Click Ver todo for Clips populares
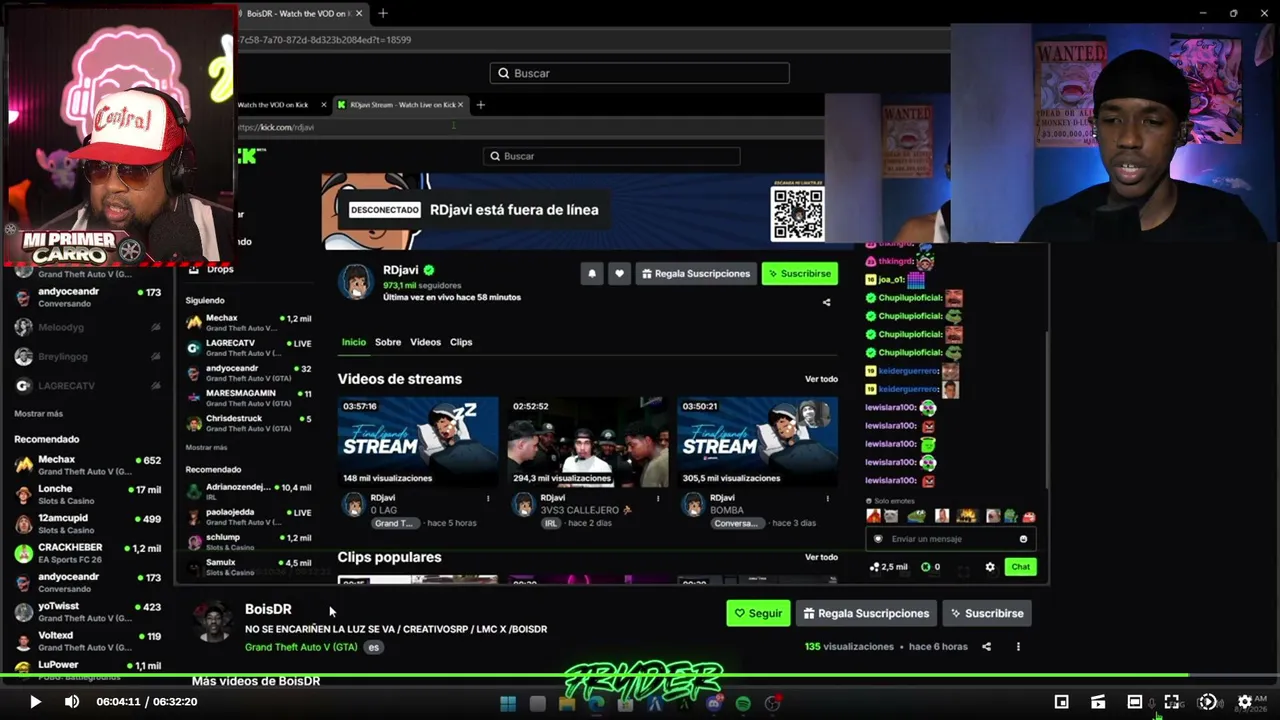Screen dimensions: 1280x720 point(821,557)
